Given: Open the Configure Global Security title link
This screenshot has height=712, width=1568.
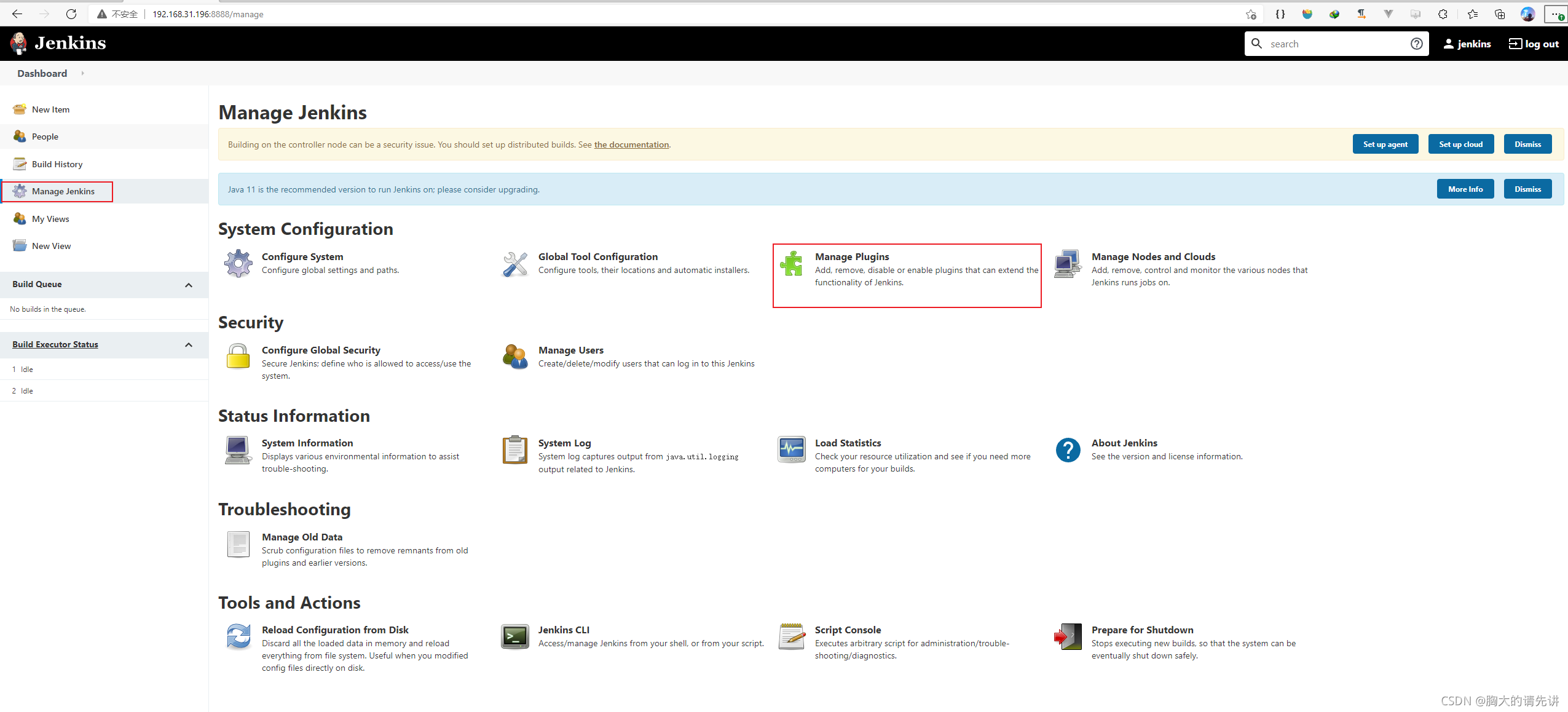Looking at the screenshot, I should point(321,350).
